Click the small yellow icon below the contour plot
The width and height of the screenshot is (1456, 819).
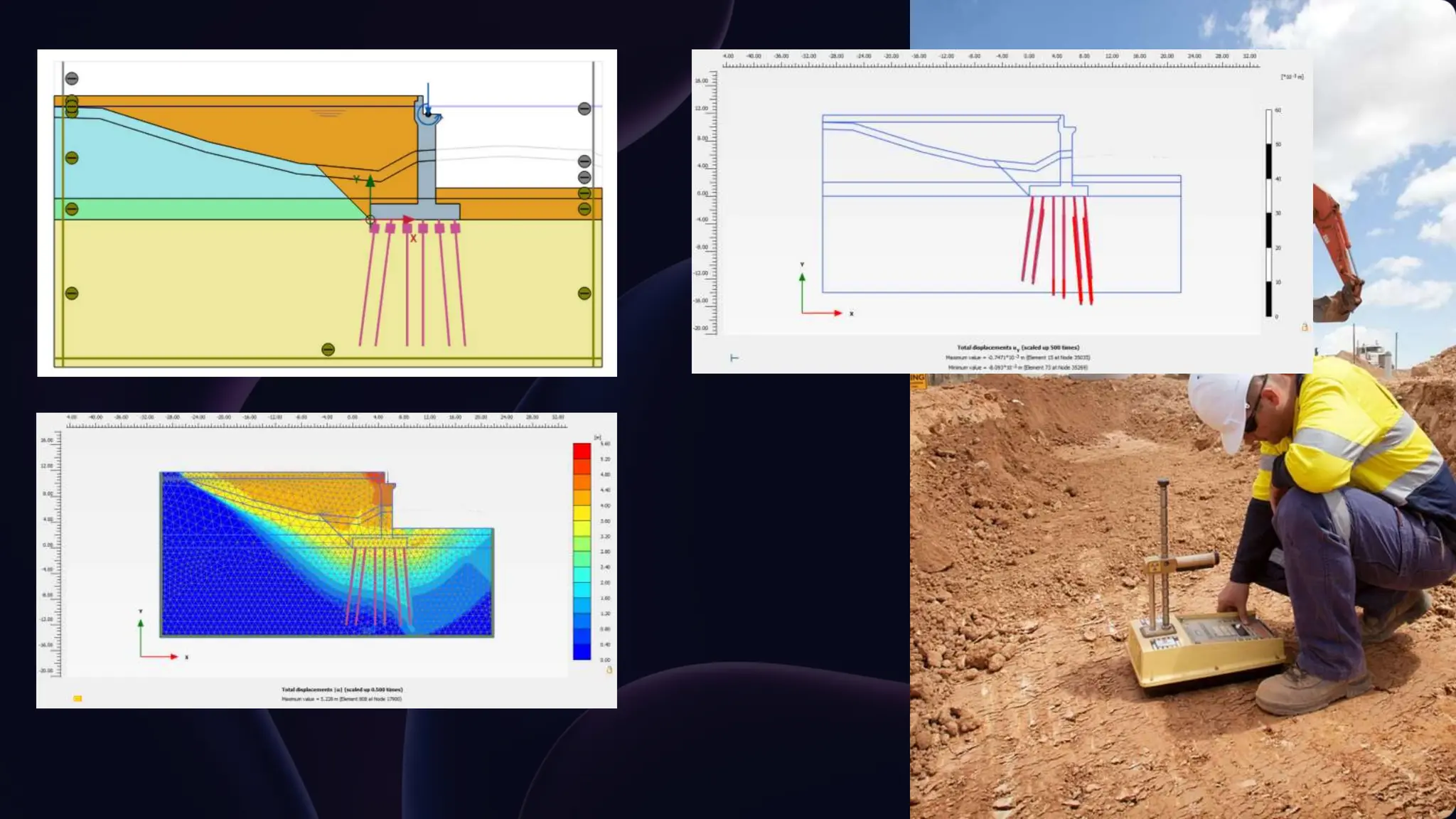tap(77, 699)
